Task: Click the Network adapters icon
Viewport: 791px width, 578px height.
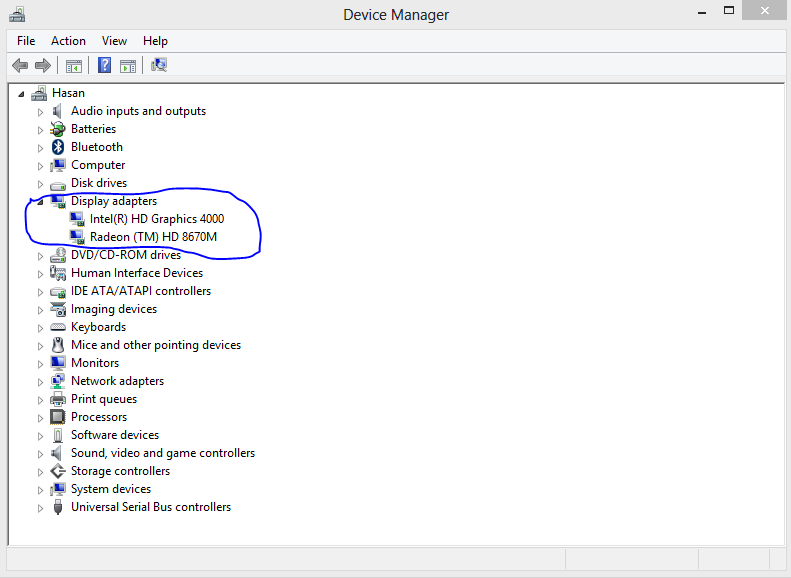Action: pyautogui.click(x=58, y=381)
